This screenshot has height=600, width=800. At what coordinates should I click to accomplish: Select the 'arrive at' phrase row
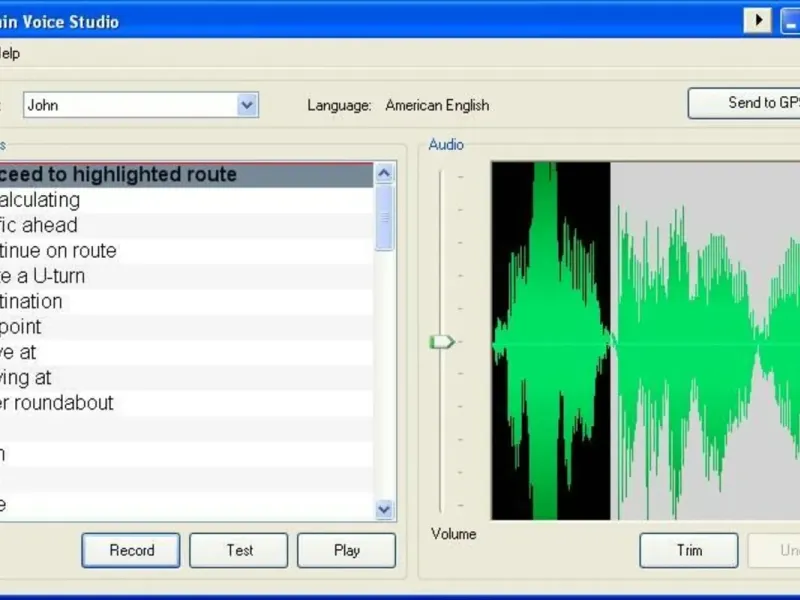click(186, 352)
